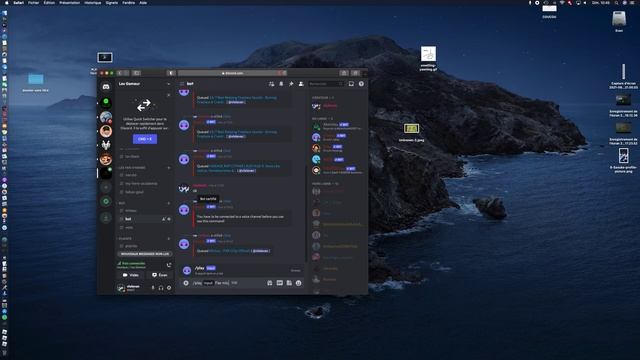Image resolution: width=640 pixels, height=360 pixels.
Task: Select the green circle server icon
Action: pos(106,102)
